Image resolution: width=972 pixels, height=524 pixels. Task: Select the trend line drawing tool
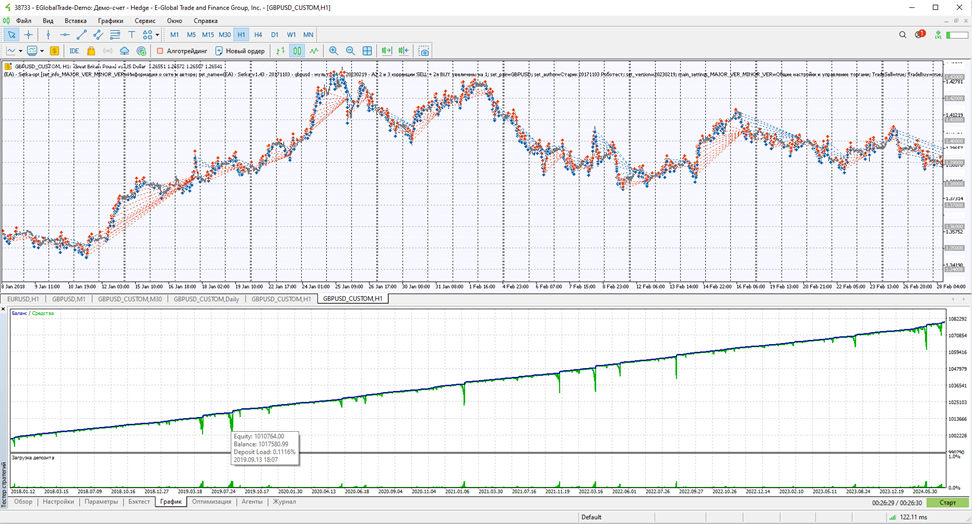pyautogui.click(x=81, y=35)
